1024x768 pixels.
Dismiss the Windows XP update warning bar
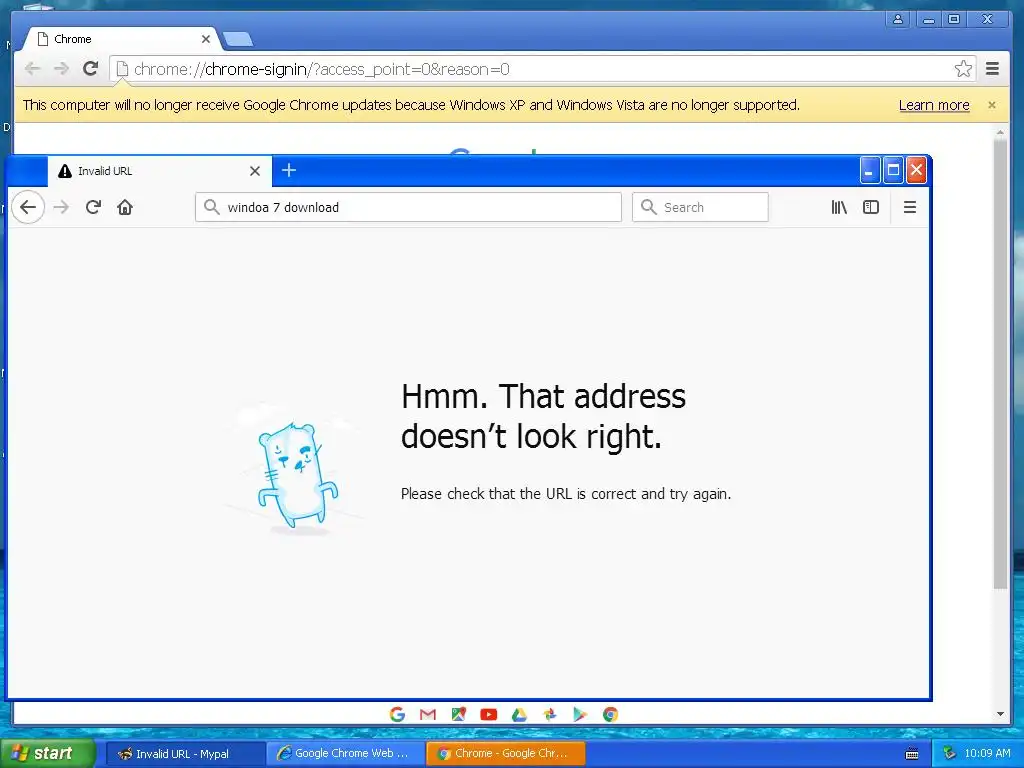991,105
